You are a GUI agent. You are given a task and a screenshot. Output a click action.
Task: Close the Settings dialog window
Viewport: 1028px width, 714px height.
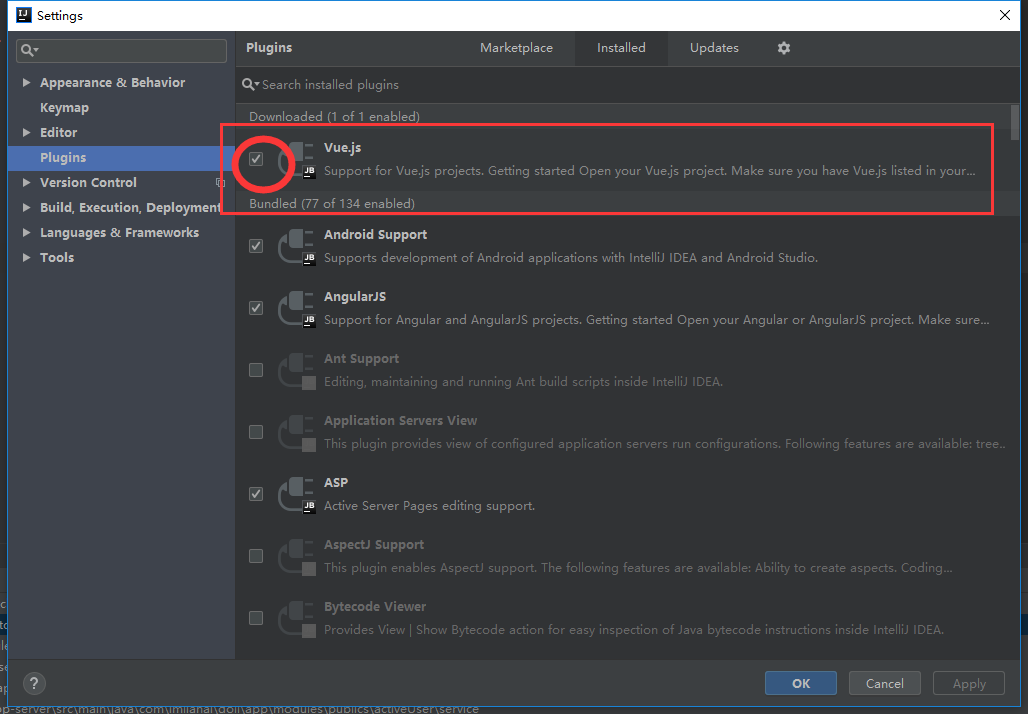[x=1004, y=15]
